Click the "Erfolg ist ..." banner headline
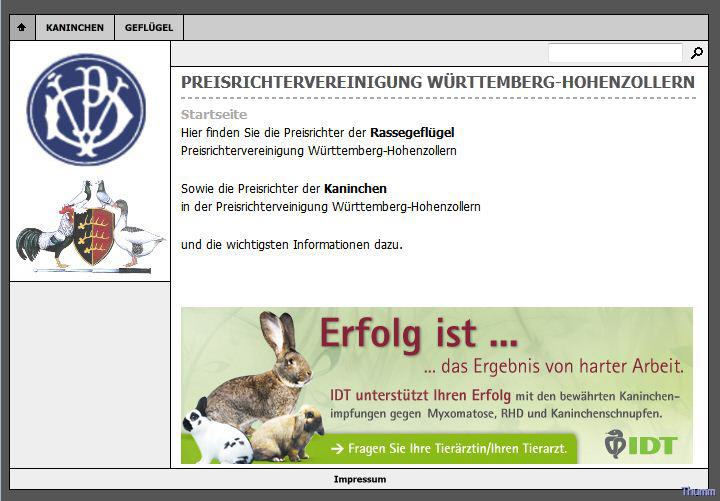The height and width of the screenshot is (501, 720). coord(419,334)
